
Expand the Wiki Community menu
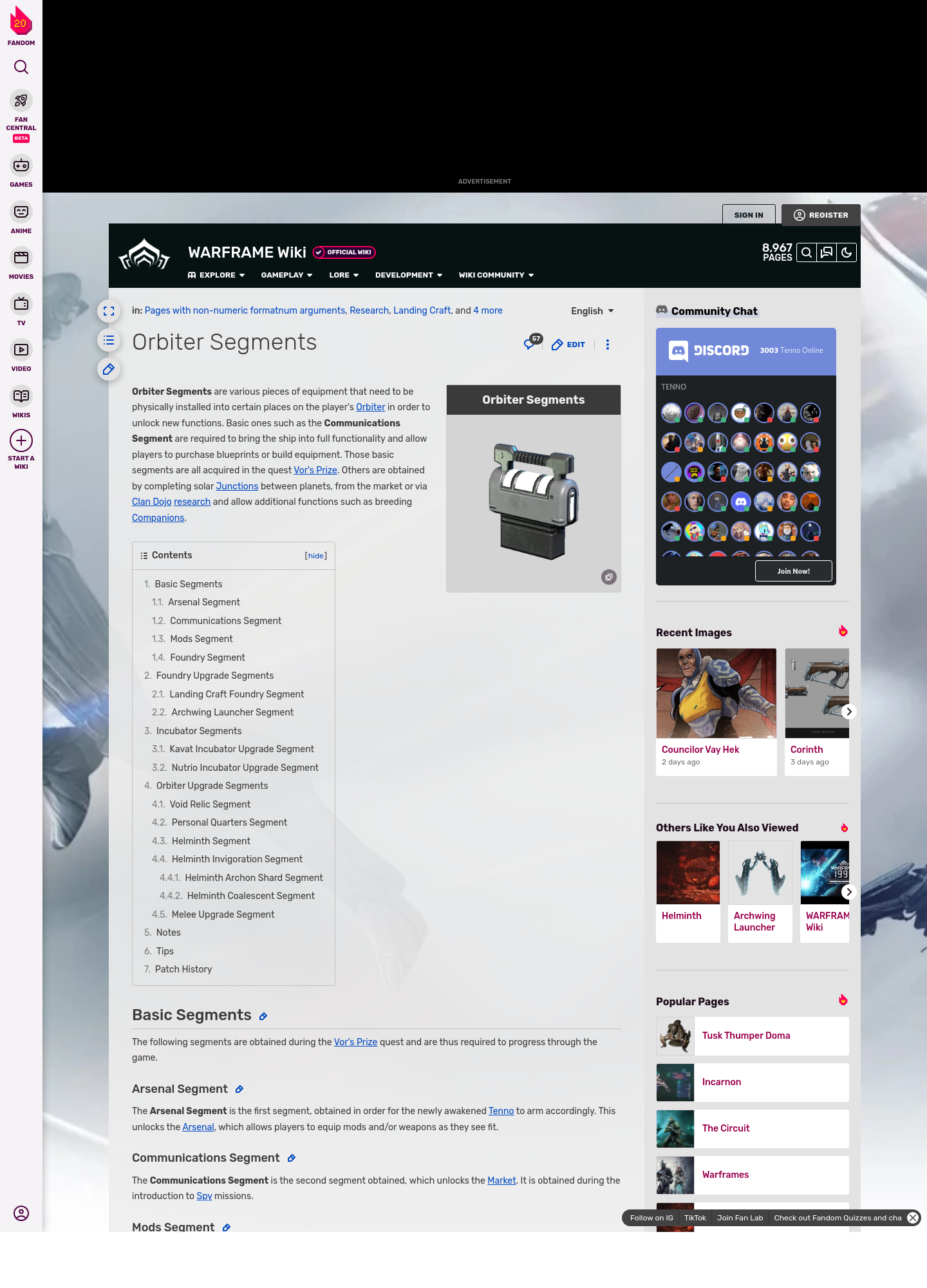pos(496,275)
